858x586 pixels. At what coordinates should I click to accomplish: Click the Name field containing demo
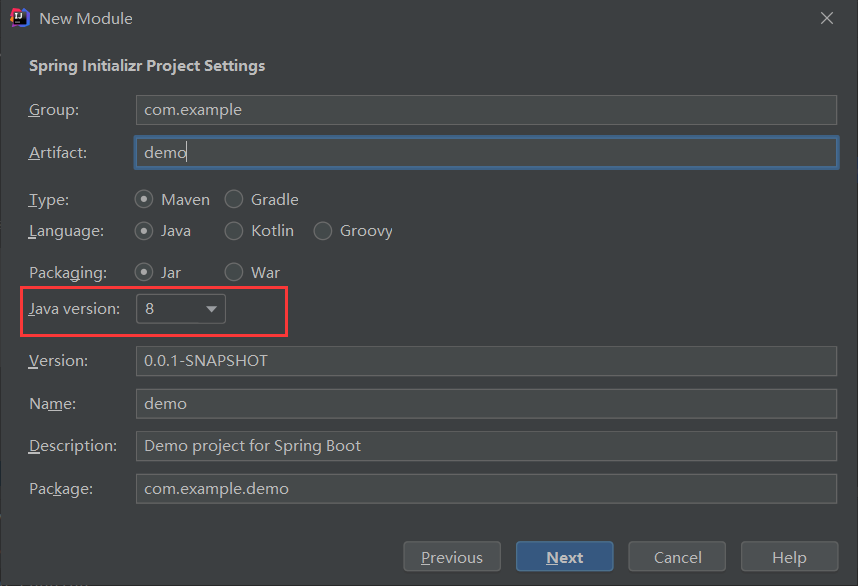[486, 404]
